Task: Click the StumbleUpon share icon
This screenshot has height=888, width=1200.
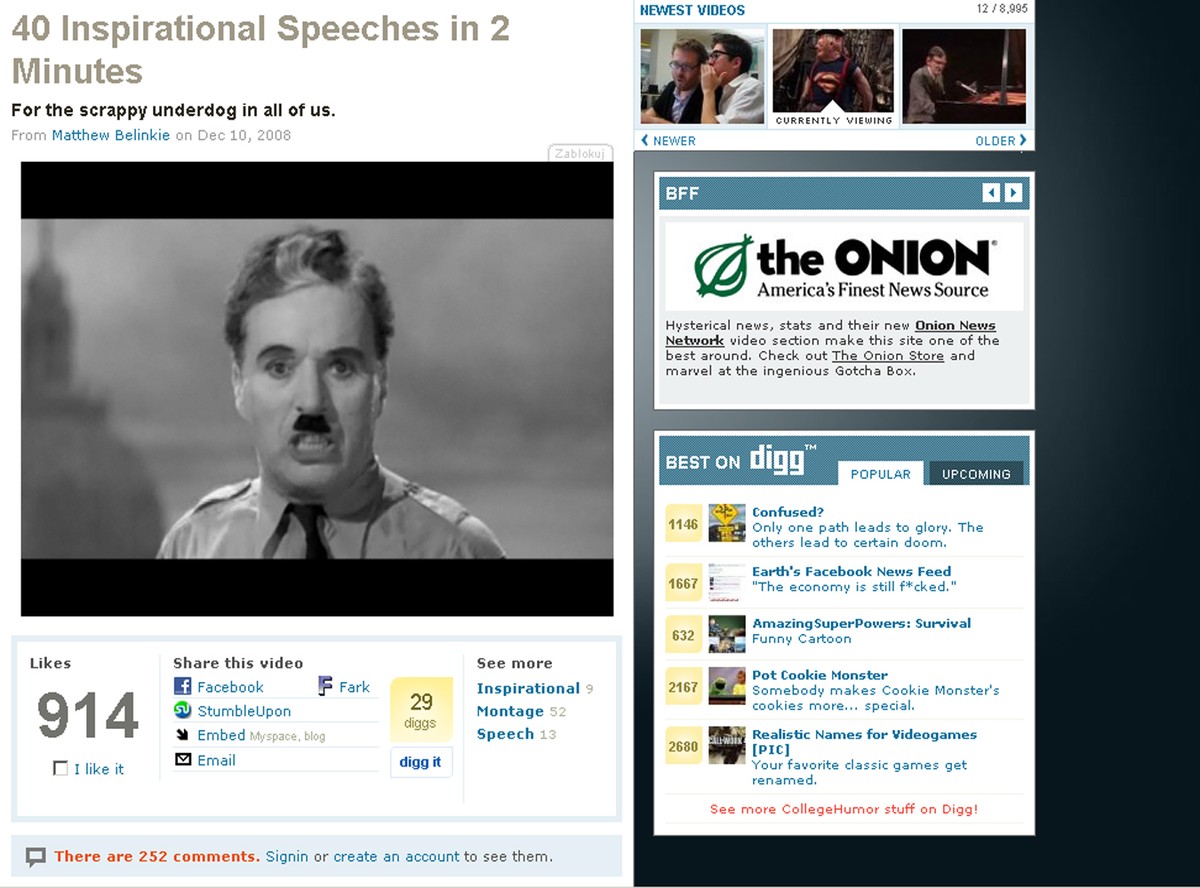Action: coord(182,710)
